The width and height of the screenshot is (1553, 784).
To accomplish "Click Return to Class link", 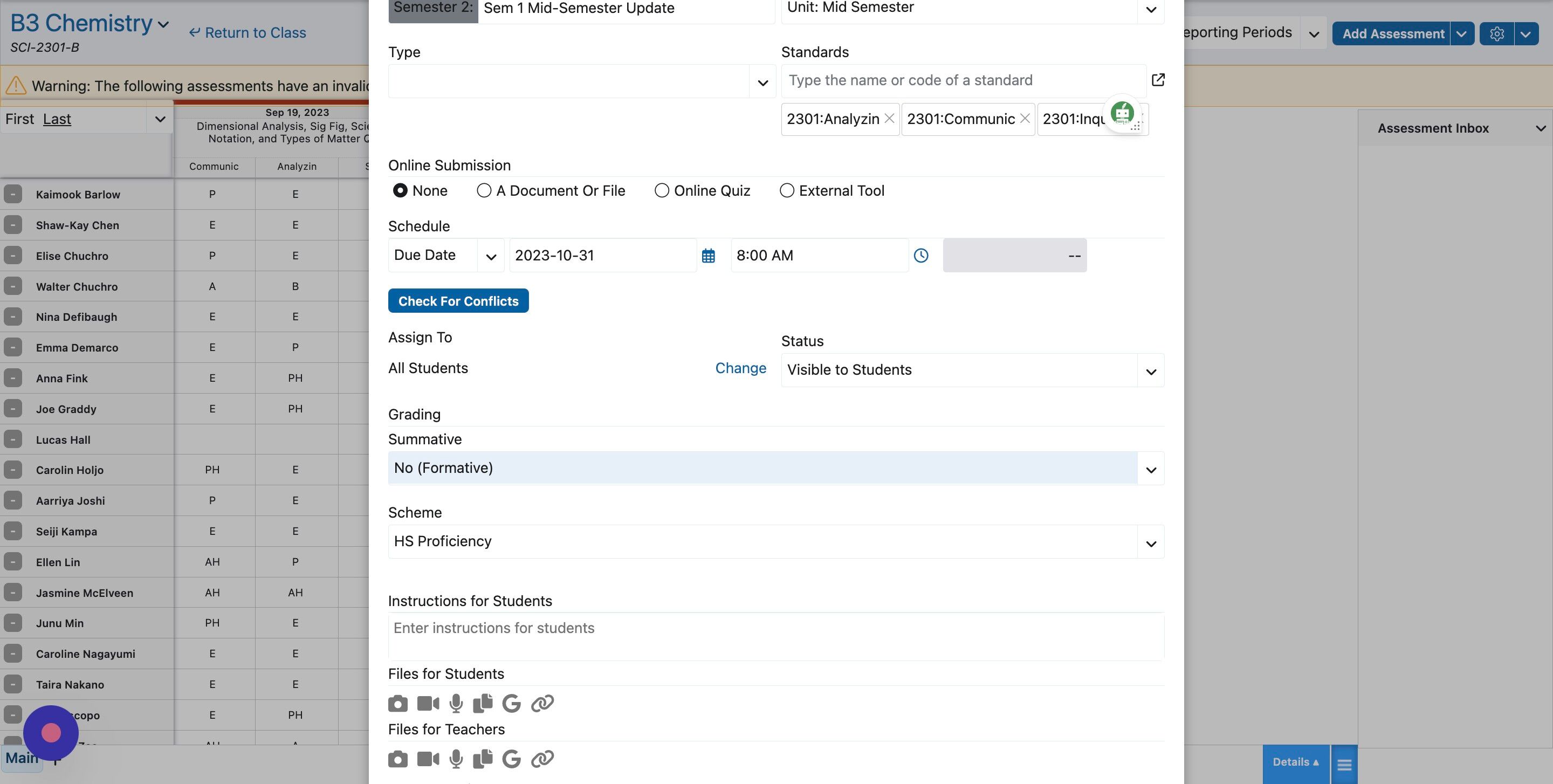I will click(248, 32).
